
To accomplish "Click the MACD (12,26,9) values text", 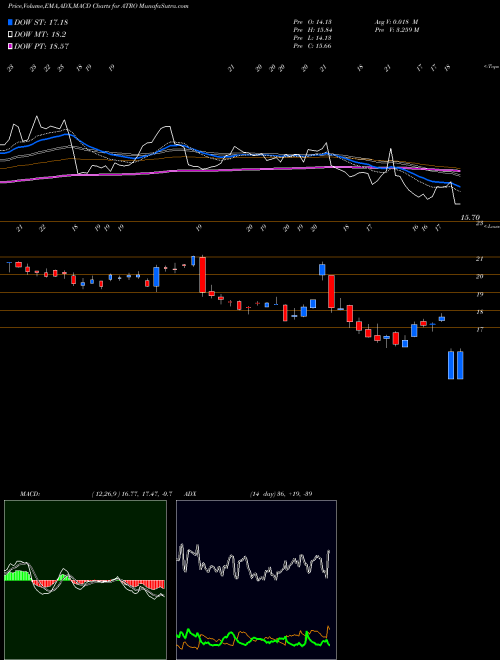I will click(132, 494).
